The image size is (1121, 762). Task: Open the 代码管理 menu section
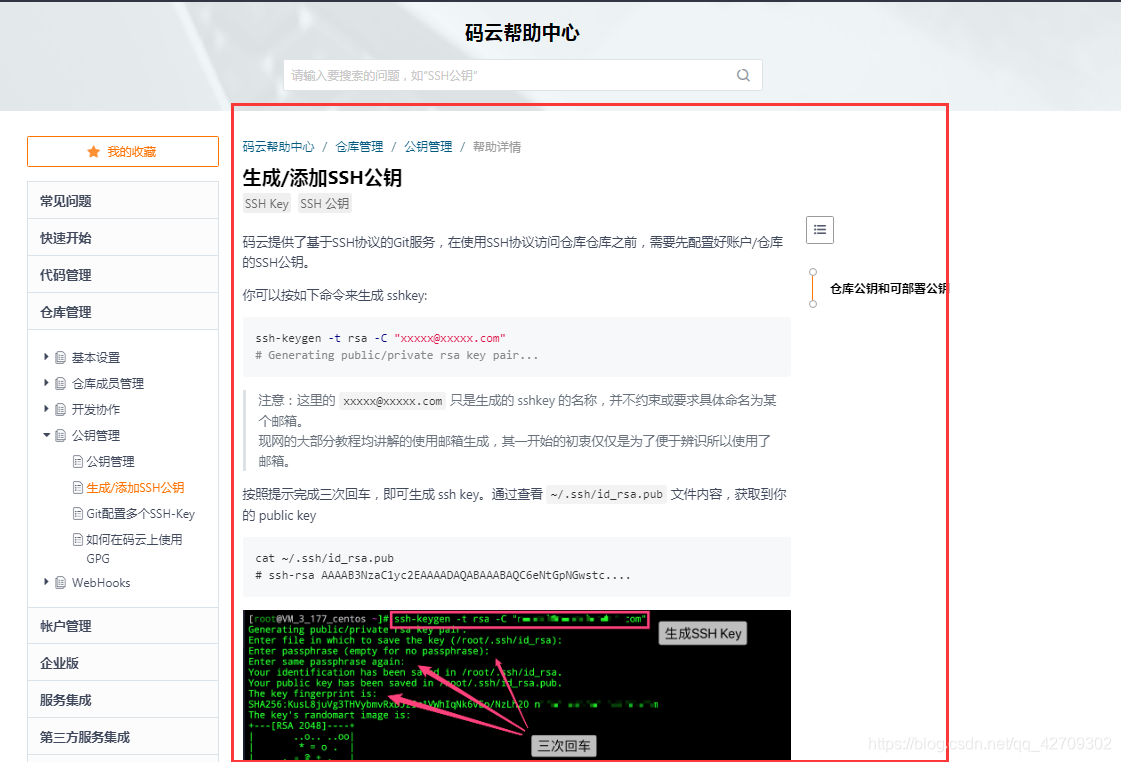(123, 275)
